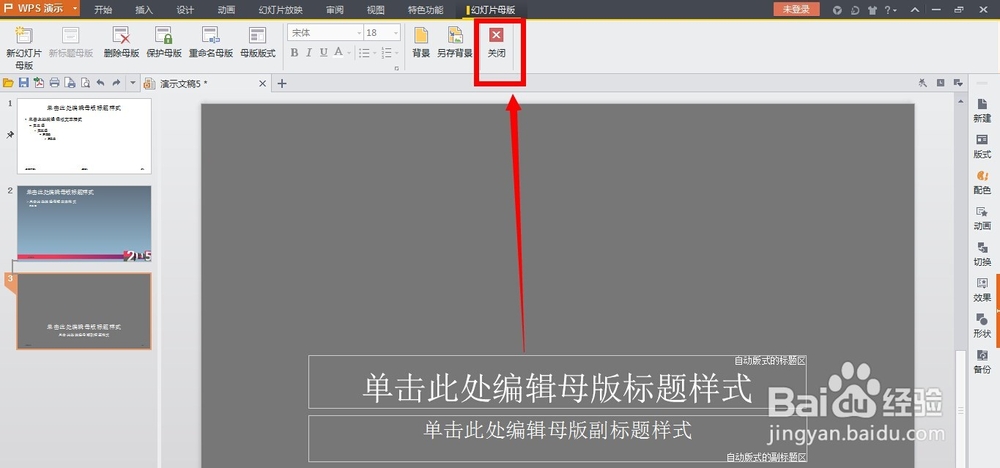Screen dimensions: 1000x468
Task: Open the help question mark dropdown
Action: point(891,10)
